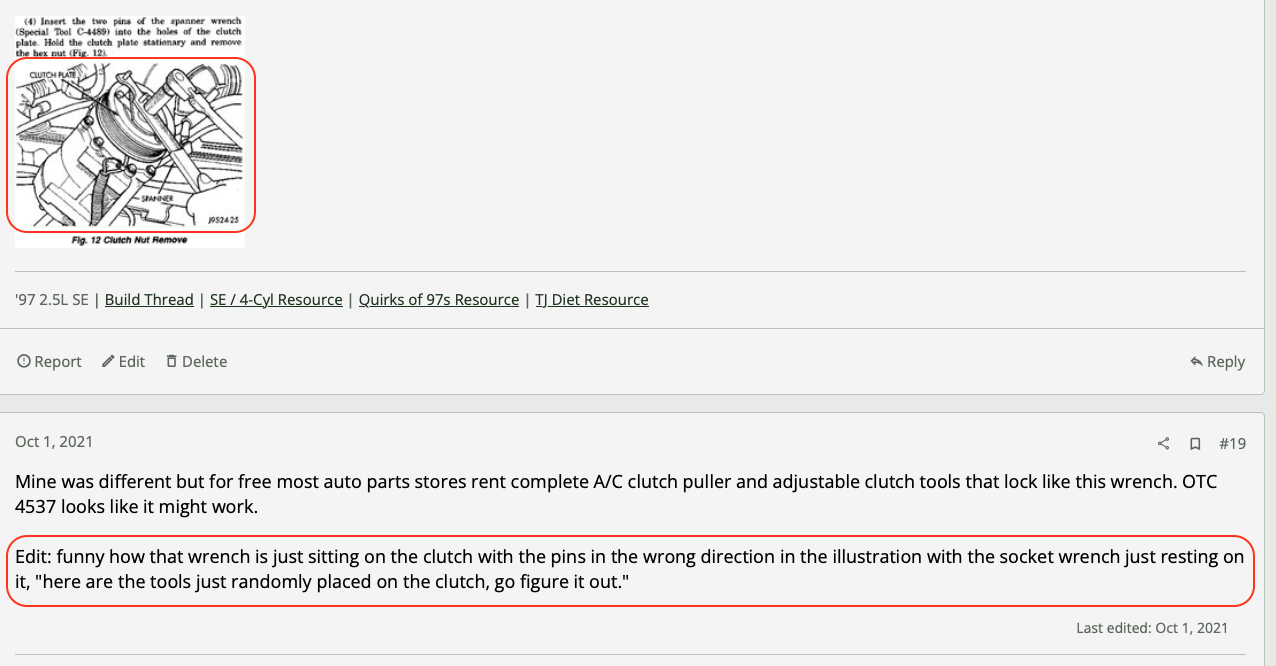Click the #19 post number link
This screenshot has width=1276, height=666.
point(1232,443)
